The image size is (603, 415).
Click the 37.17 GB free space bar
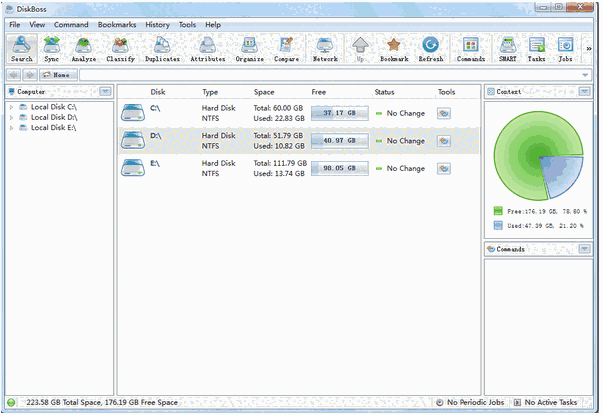coord(340,113)
